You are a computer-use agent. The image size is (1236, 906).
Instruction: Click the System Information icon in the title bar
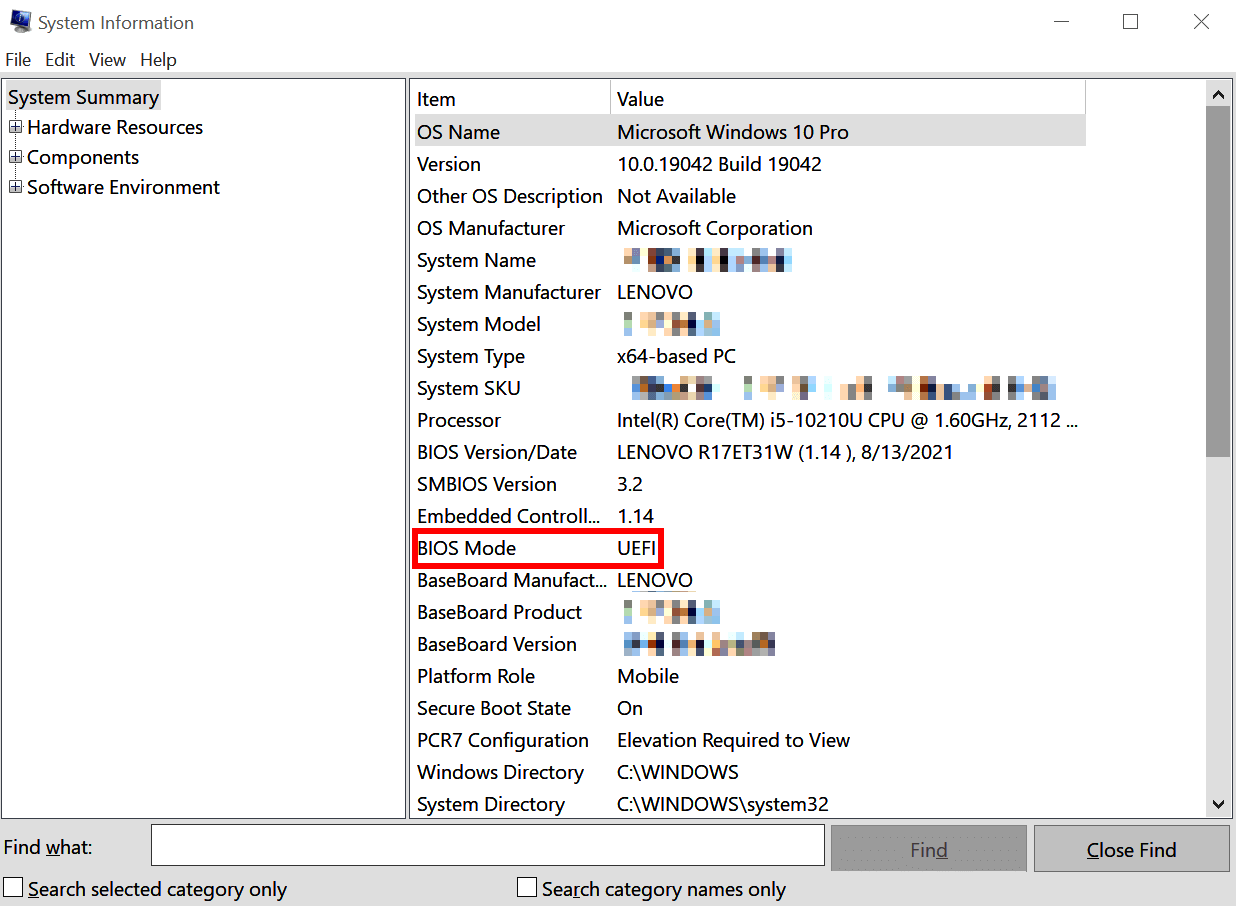[21, 21]
